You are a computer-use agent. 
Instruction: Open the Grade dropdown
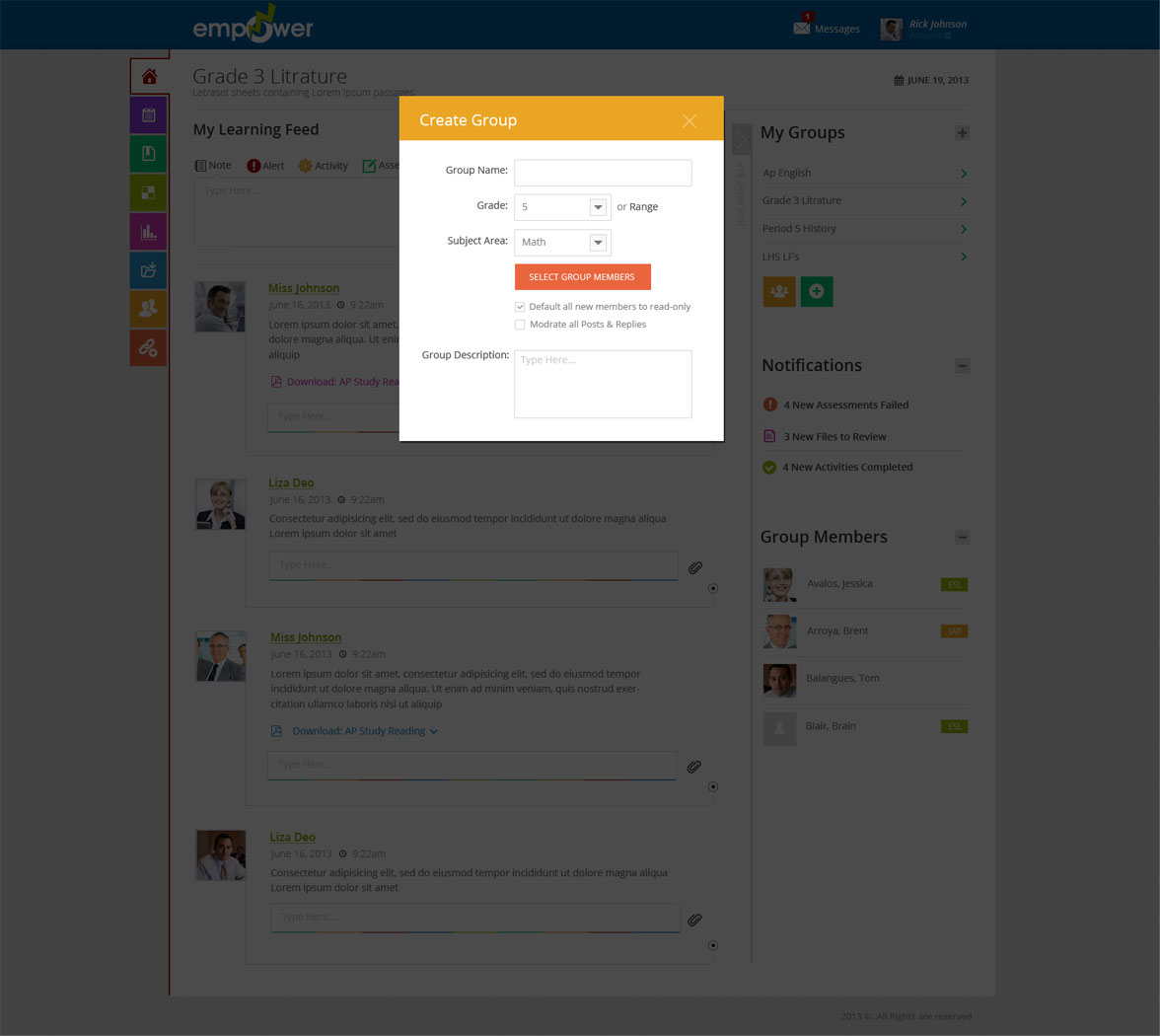click(598, 207)
